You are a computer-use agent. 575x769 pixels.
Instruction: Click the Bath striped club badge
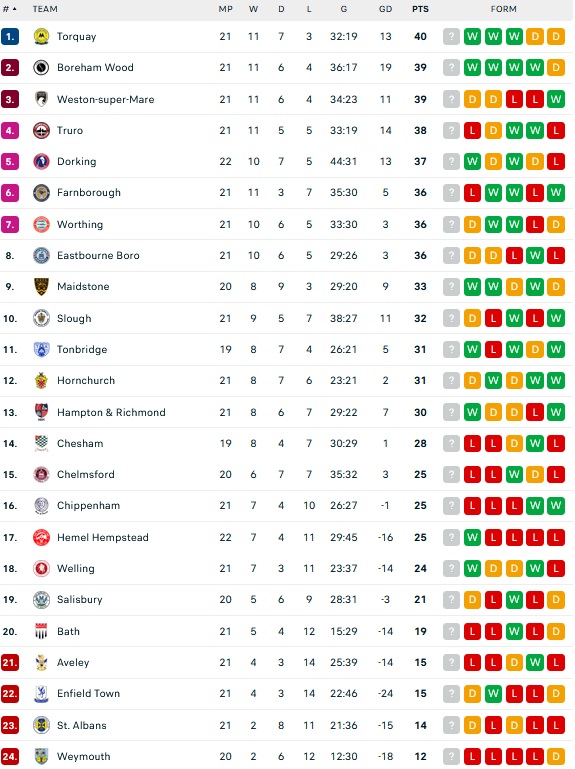41,631
